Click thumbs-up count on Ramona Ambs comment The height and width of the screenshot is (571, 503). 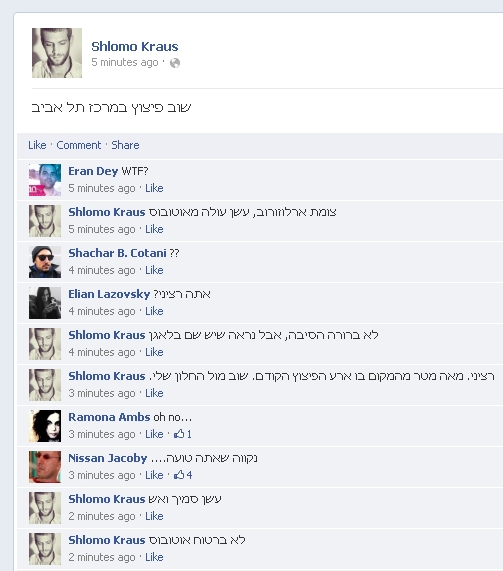click(183, 434)
